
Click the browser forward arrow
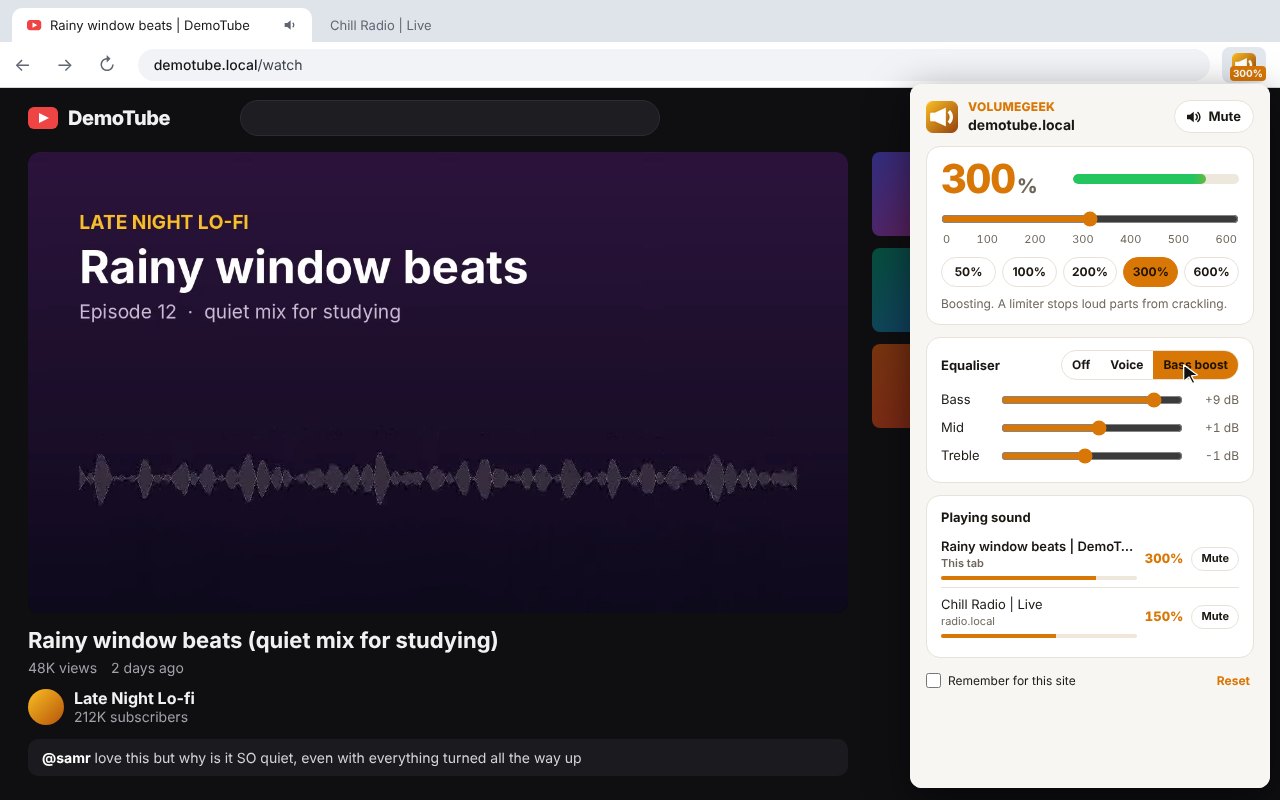tap(65, 65)
